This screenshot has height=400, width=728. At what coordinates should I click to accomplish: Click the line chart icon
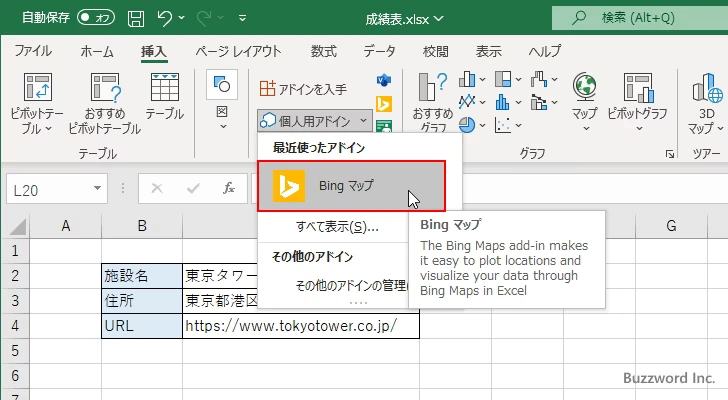pos(467,102)
